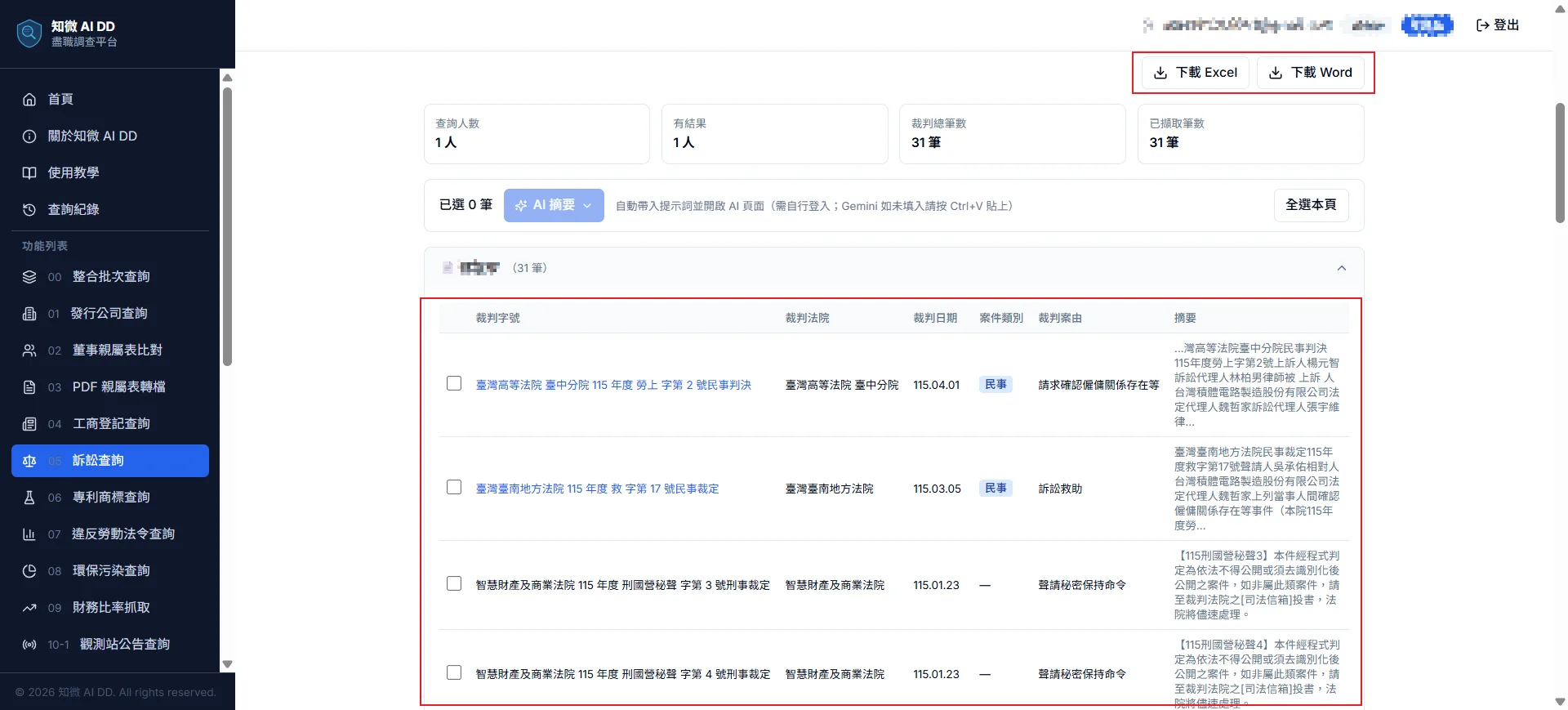Viewport: 1568px width, 710px height.
Task: Click the history icon beside 查詢紀錄
Action: tap(29, 210)
